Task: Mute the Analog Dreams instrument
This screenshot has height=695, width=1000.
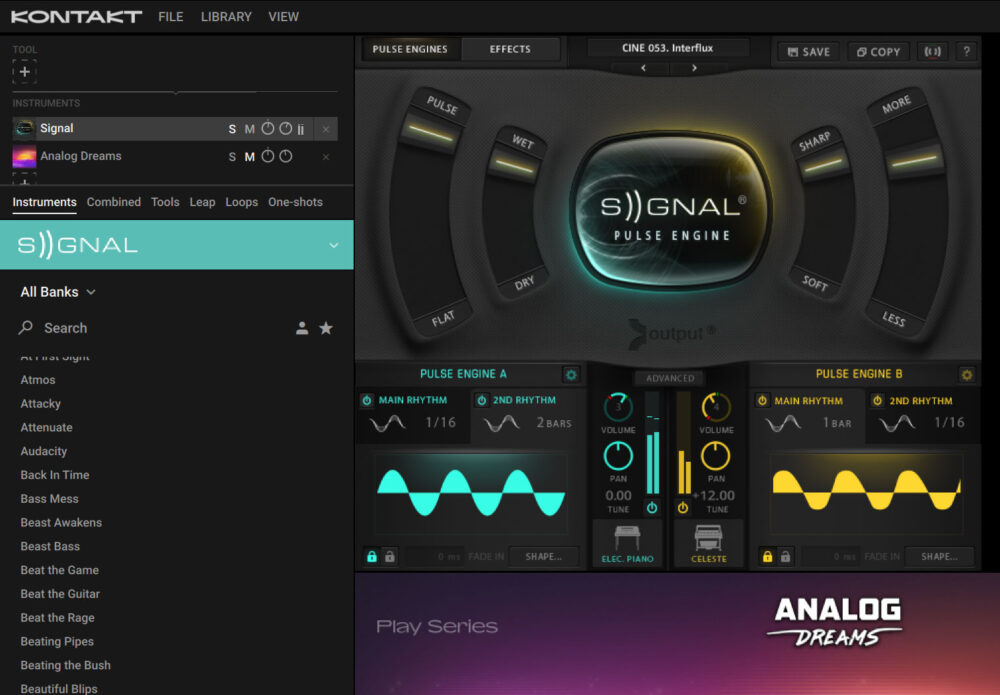Action: coord(249,157)
